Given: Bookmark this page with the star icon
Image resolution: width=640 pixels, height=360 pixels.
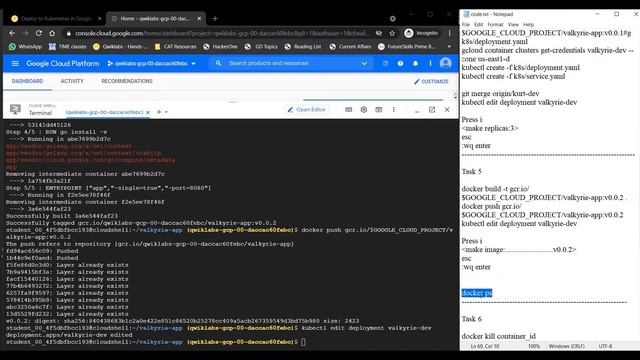Looking at the screenshot, I should tap(392, 33).
